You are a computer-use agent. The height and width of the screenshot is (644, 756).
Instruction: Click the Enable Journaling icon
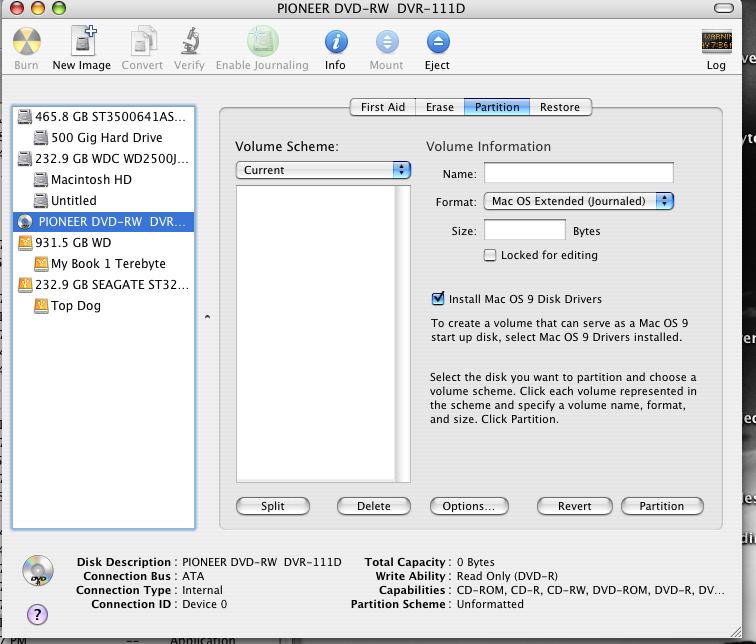(x=262, y=41)
